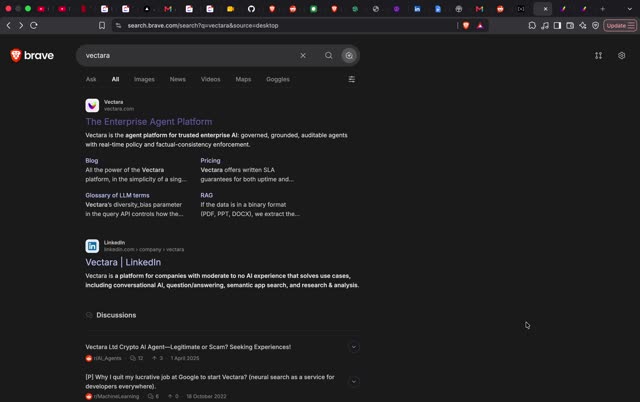
Task: Switch to Videos results
Action: 210,79
